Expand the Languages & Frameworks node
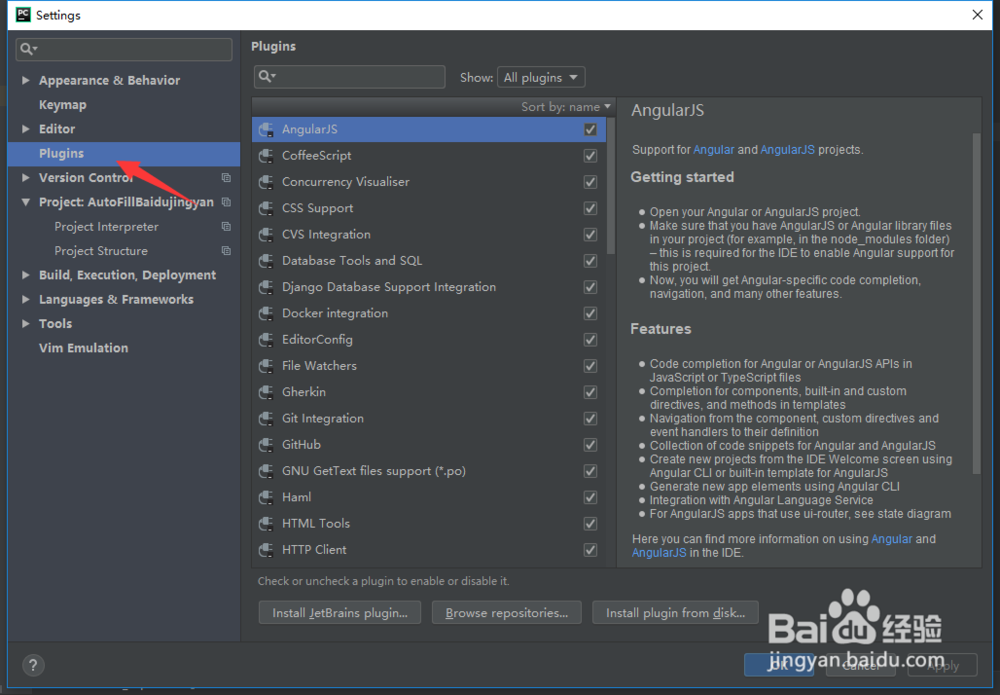The image size is (1000, 695). [x=26, y=299]
